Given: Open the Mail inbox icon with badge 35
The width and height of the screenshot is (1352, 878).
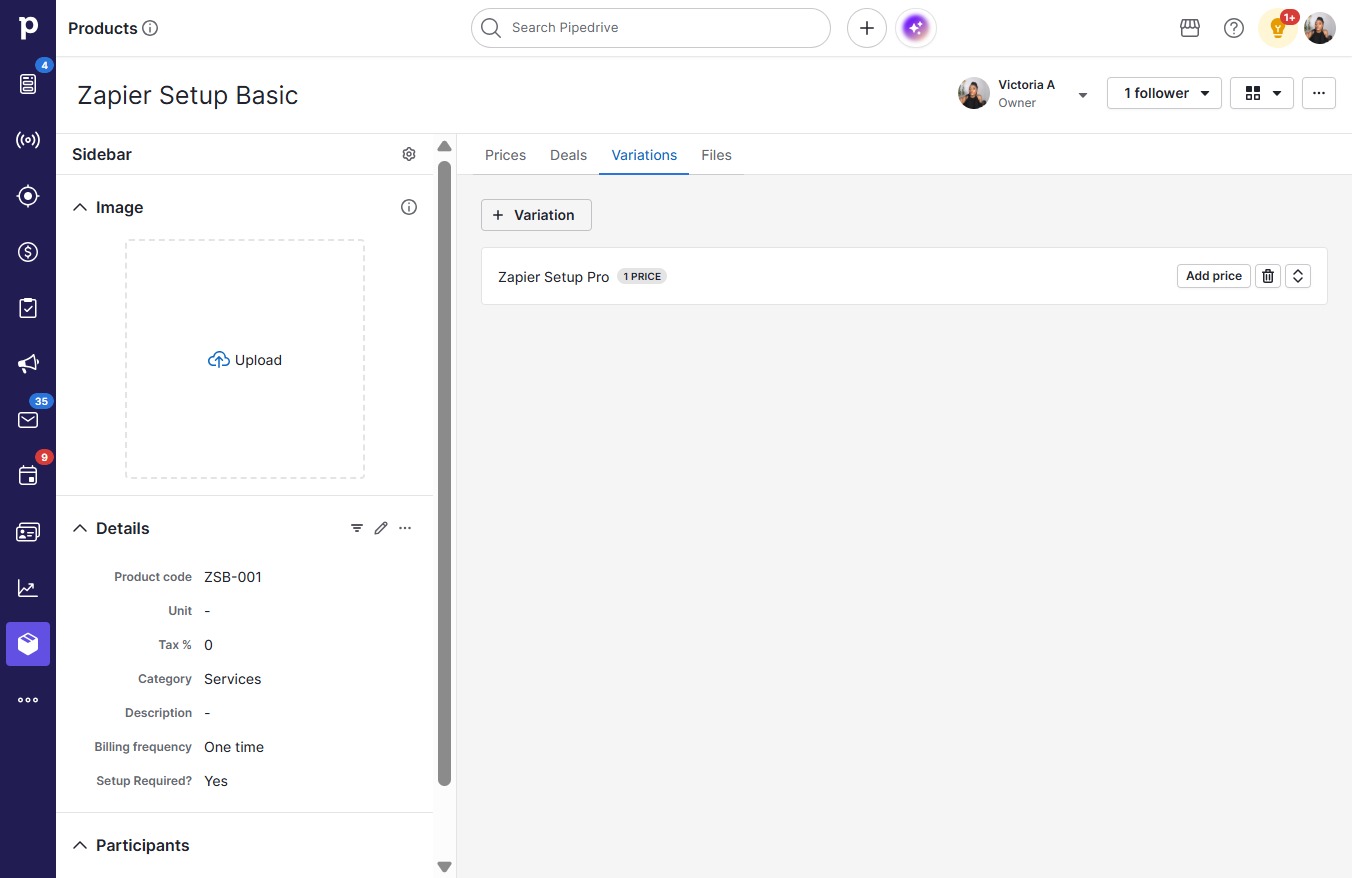Looking at the screenshot, I should coord(28,420).
